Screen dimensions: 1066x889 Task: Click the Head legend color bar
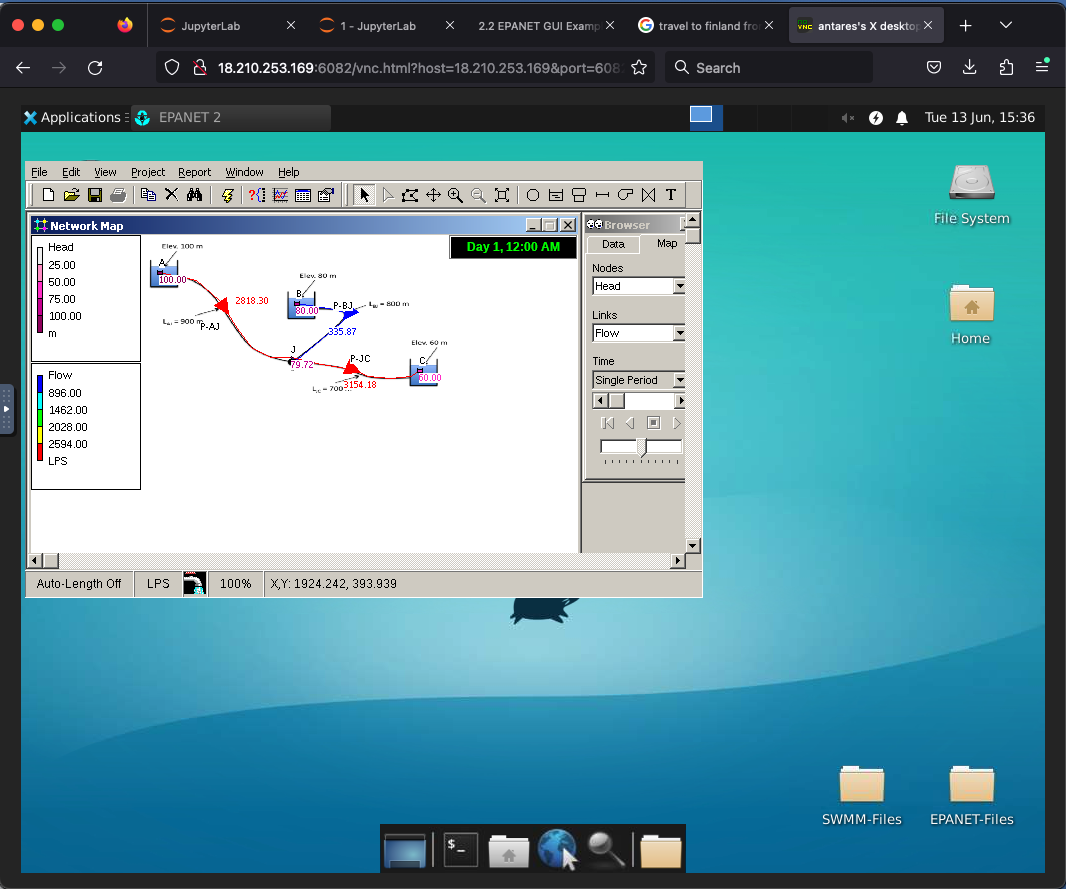pyautogui.click(x=40, y=290)
